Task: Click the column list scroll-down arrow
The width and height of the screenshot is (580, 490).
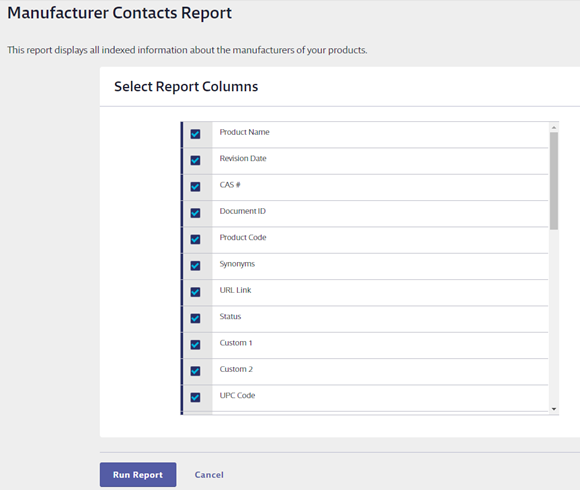Action: tap(554, 409)
